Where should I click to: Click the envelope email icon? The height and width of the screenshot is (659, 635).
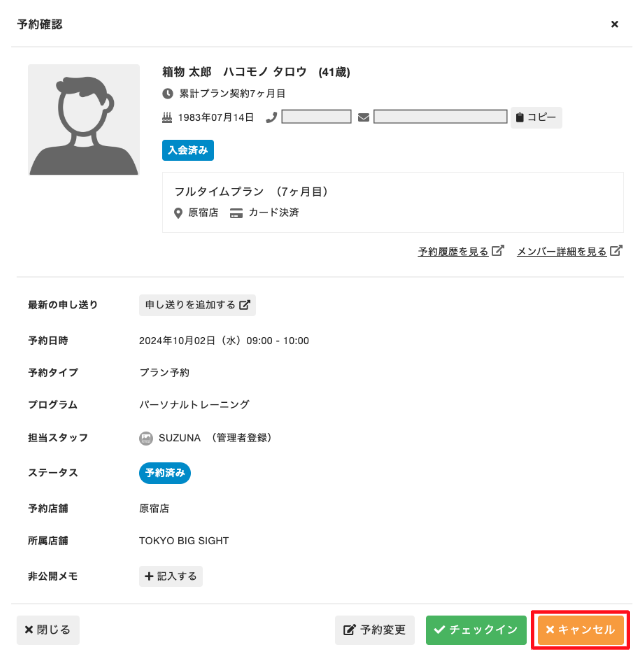click(363, 117)
